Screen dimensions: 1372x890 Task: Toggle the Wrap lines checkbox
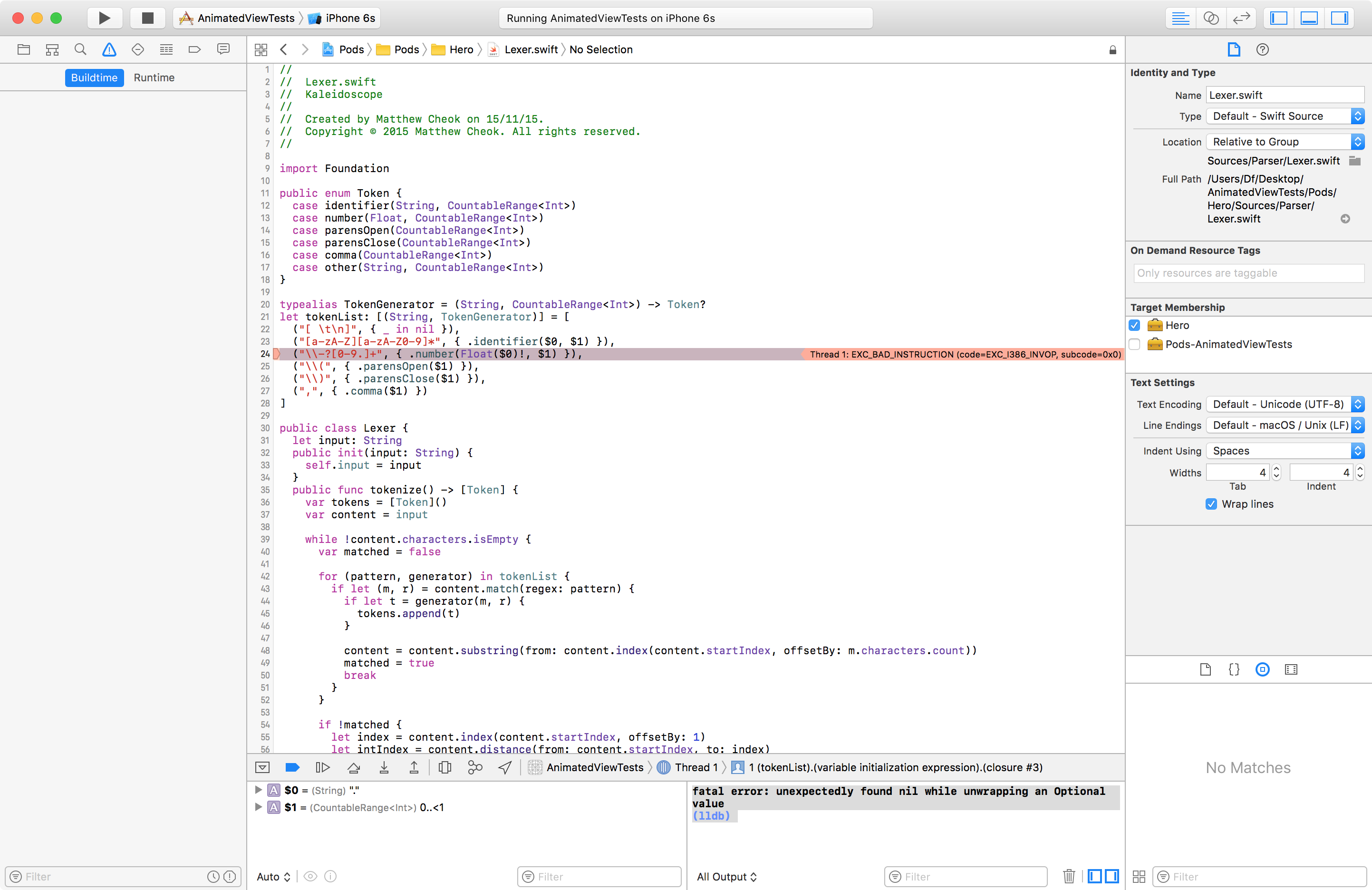click(1211, 504)
